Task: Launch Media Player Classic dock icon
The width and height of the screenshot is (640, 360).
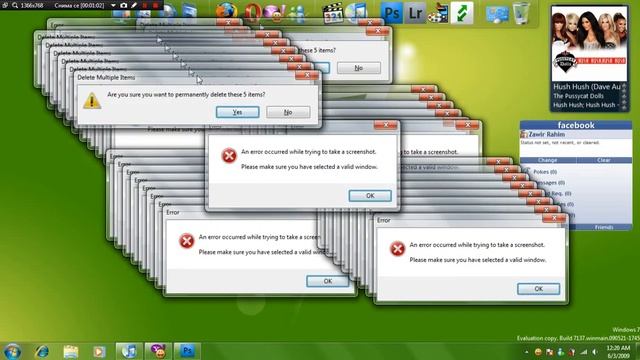Action: coord(333,13)
